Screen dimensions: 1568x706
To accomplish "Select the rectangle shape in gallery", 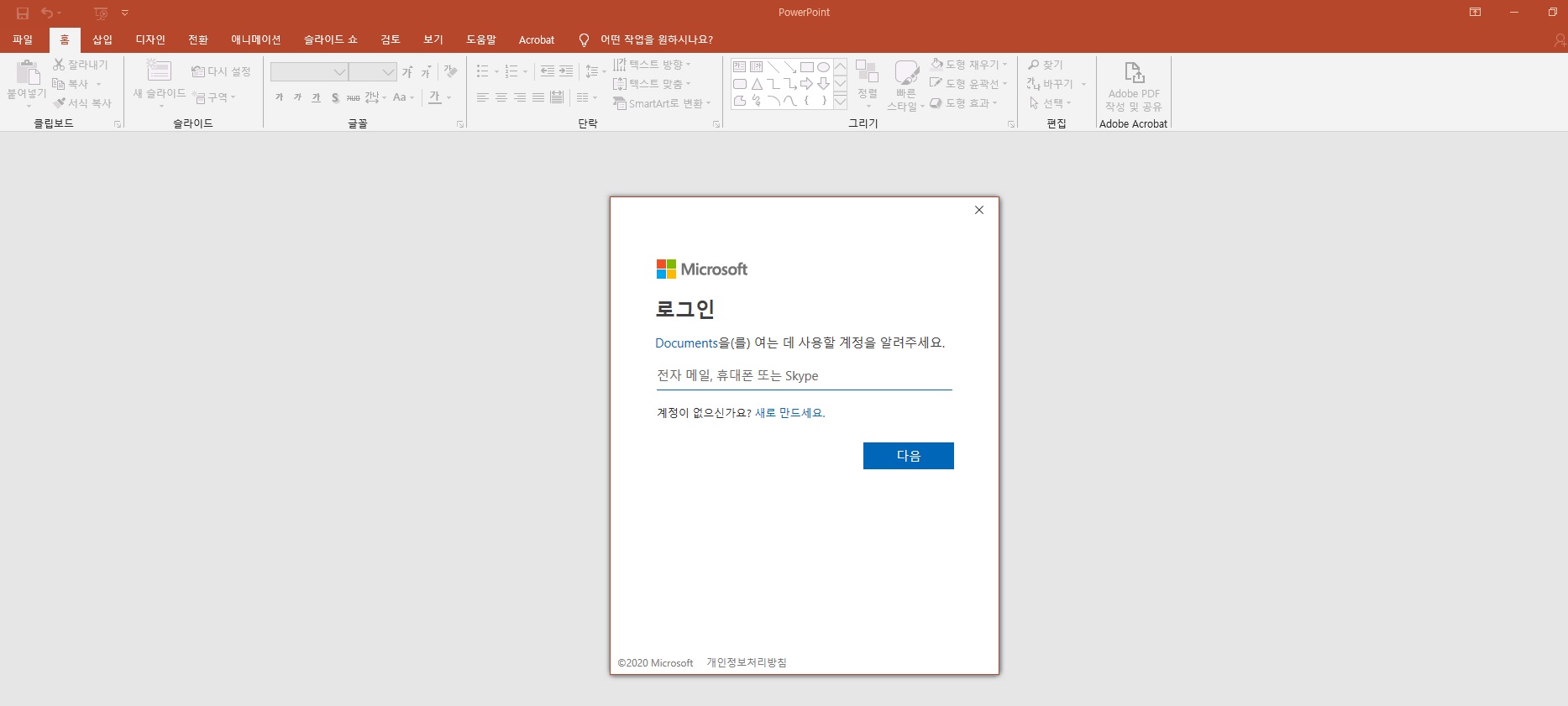I will pyautogui.click(x=806, y=67).
